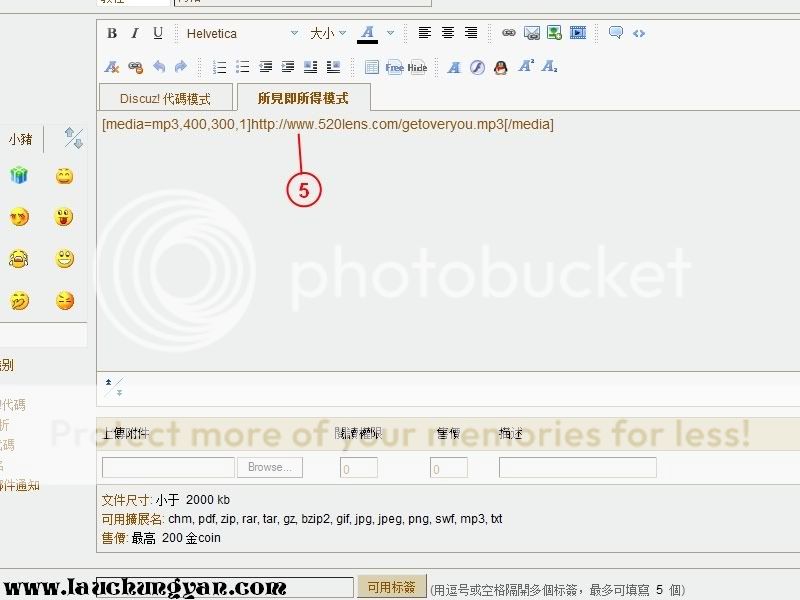
Task: Click the 描述 description input field
Action: coord(578,467)
